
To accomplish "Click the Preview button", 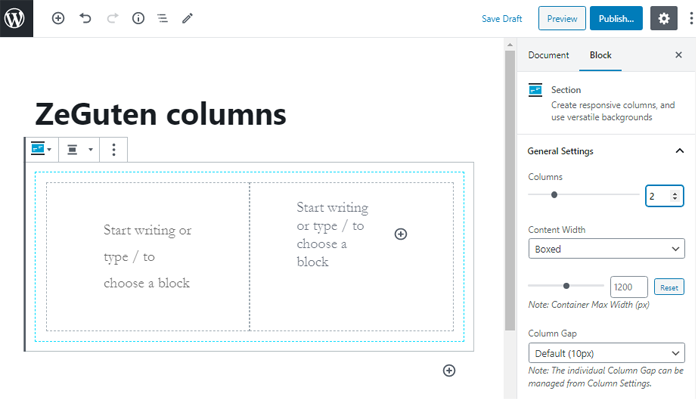I will 562,19.
